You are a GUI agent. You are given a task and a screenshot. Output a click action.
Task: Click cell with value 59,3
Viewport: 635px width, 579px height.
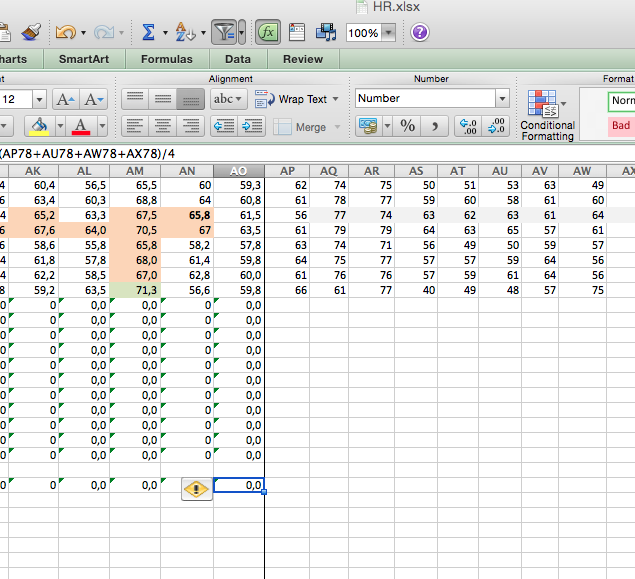tap(239, 185)
